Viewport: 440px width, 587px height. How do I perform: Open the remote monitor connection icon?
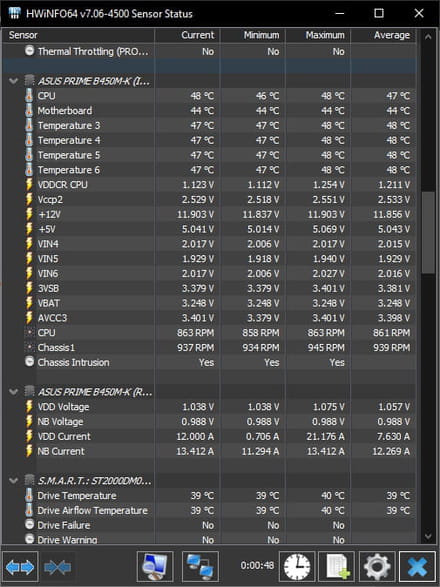pyautogui.click(x=155, y=567)
